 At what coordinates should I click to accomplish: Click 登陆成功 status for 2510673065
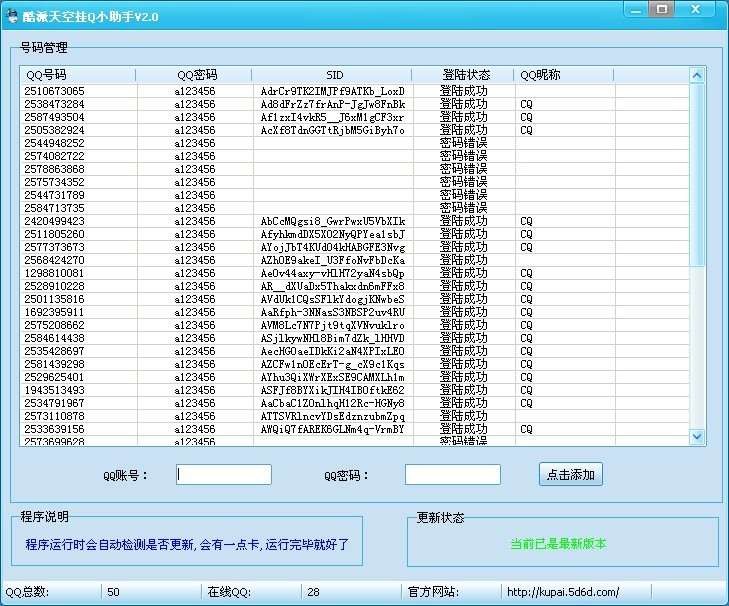pyautogui.click(x=464, y=91)
